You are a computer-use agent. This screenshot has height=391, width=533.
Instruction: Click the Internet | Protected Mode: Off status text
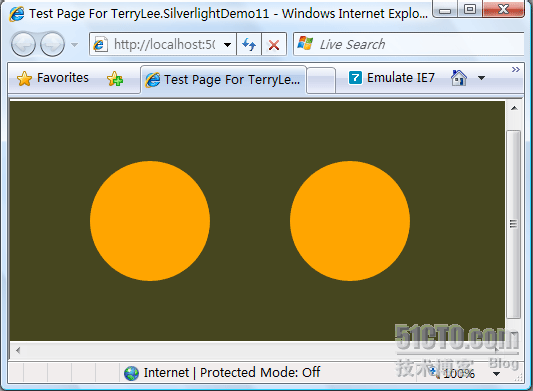pos(232,372)
